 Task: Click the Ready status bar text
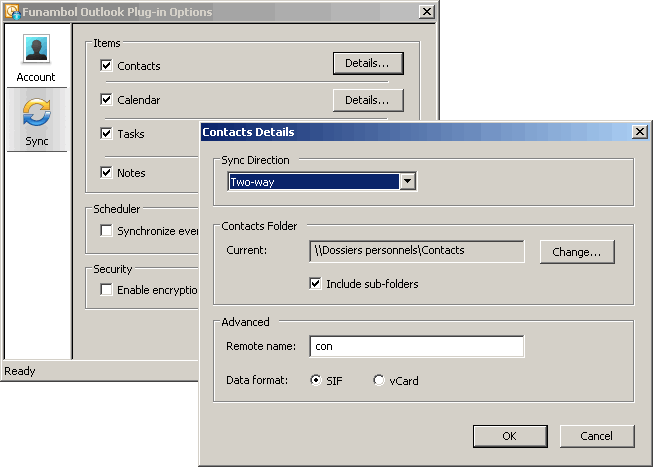pyautogui.click(x=20, y=371)
